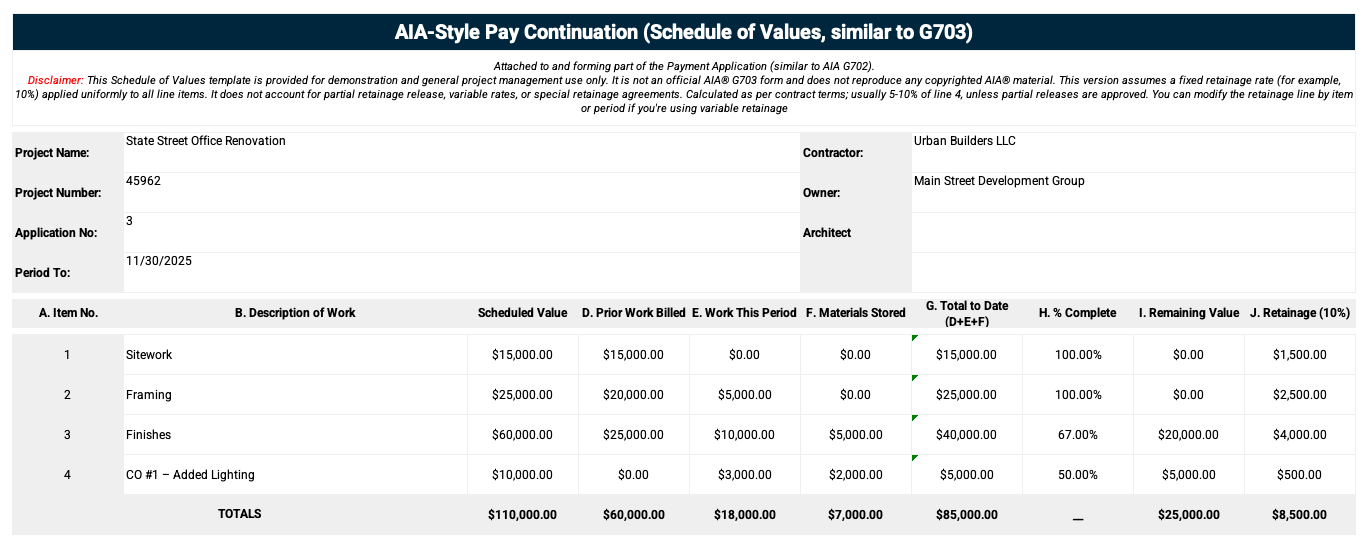The image size is (1366, 548).
Task: Select the empty Architect value cell
Action: tap(1133, 233)
